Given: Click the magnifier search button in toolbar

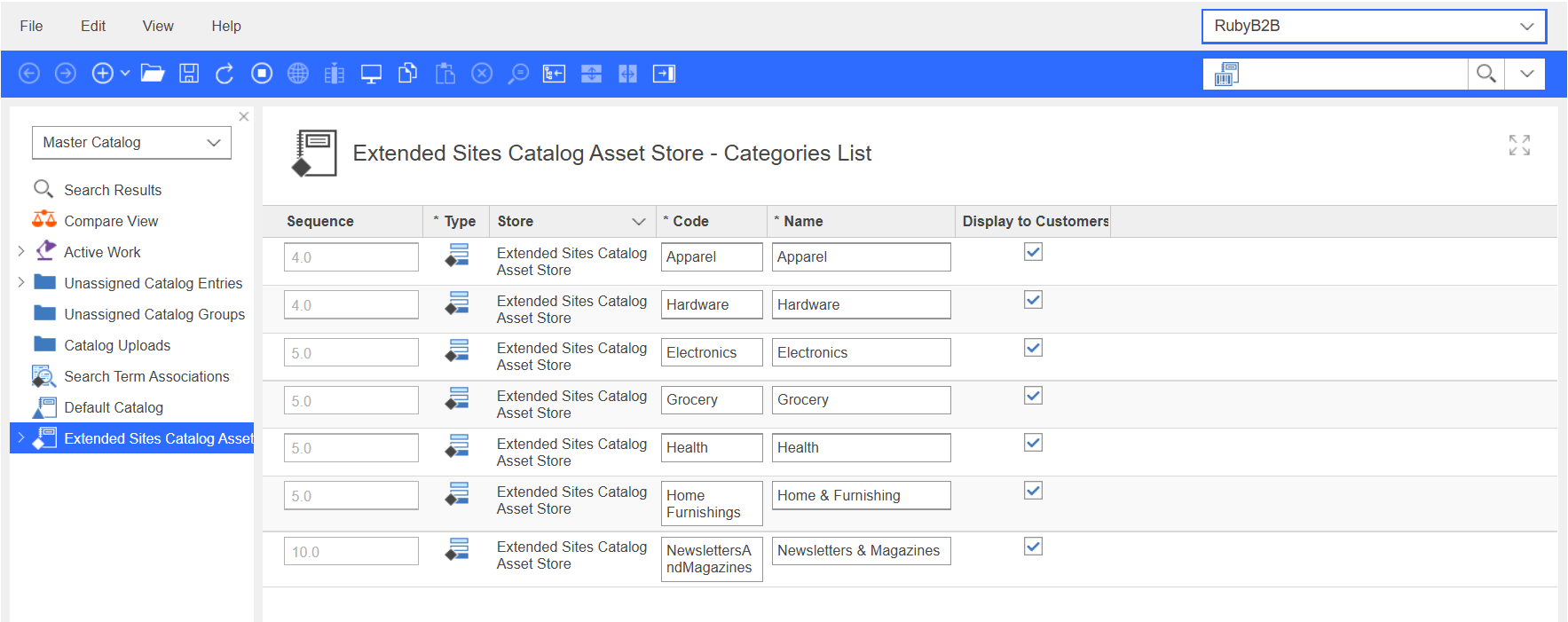Looking at the screenshot, I should click(x=1486, y=74).
